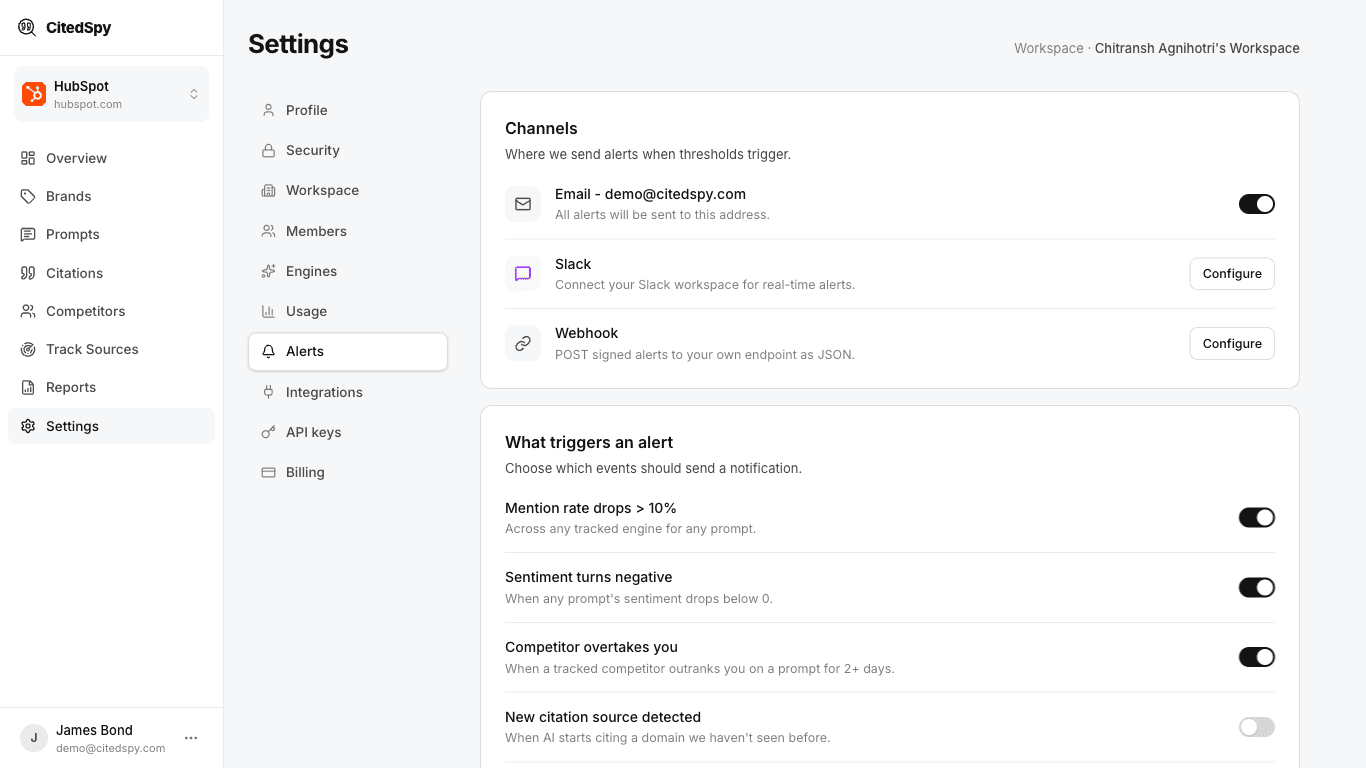Switch to the Members tab
This screenshot has height=768, width=1366.
pos(348,231)
